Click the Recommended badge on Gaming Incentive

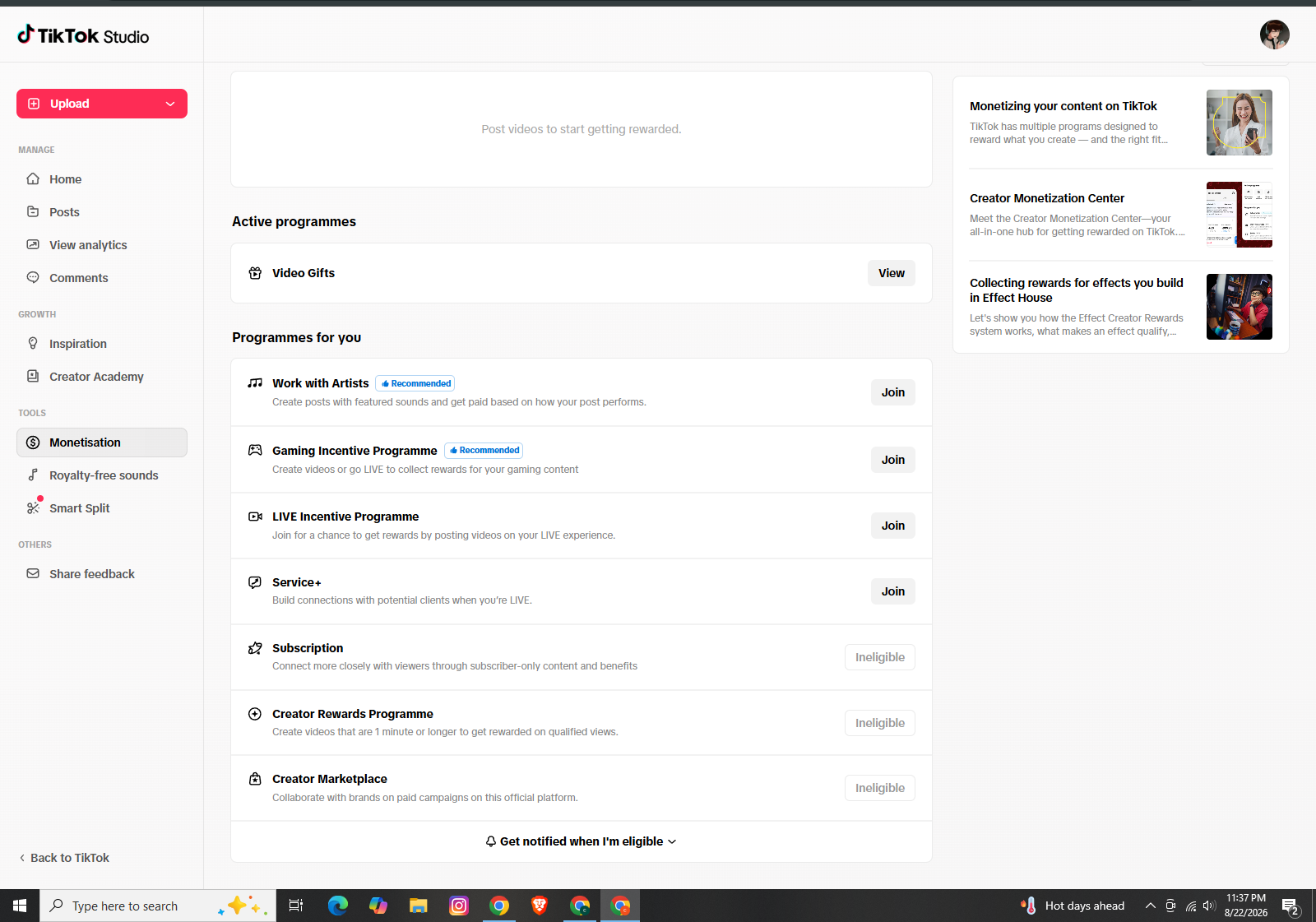pyautogui.click(x=484, y=451)
